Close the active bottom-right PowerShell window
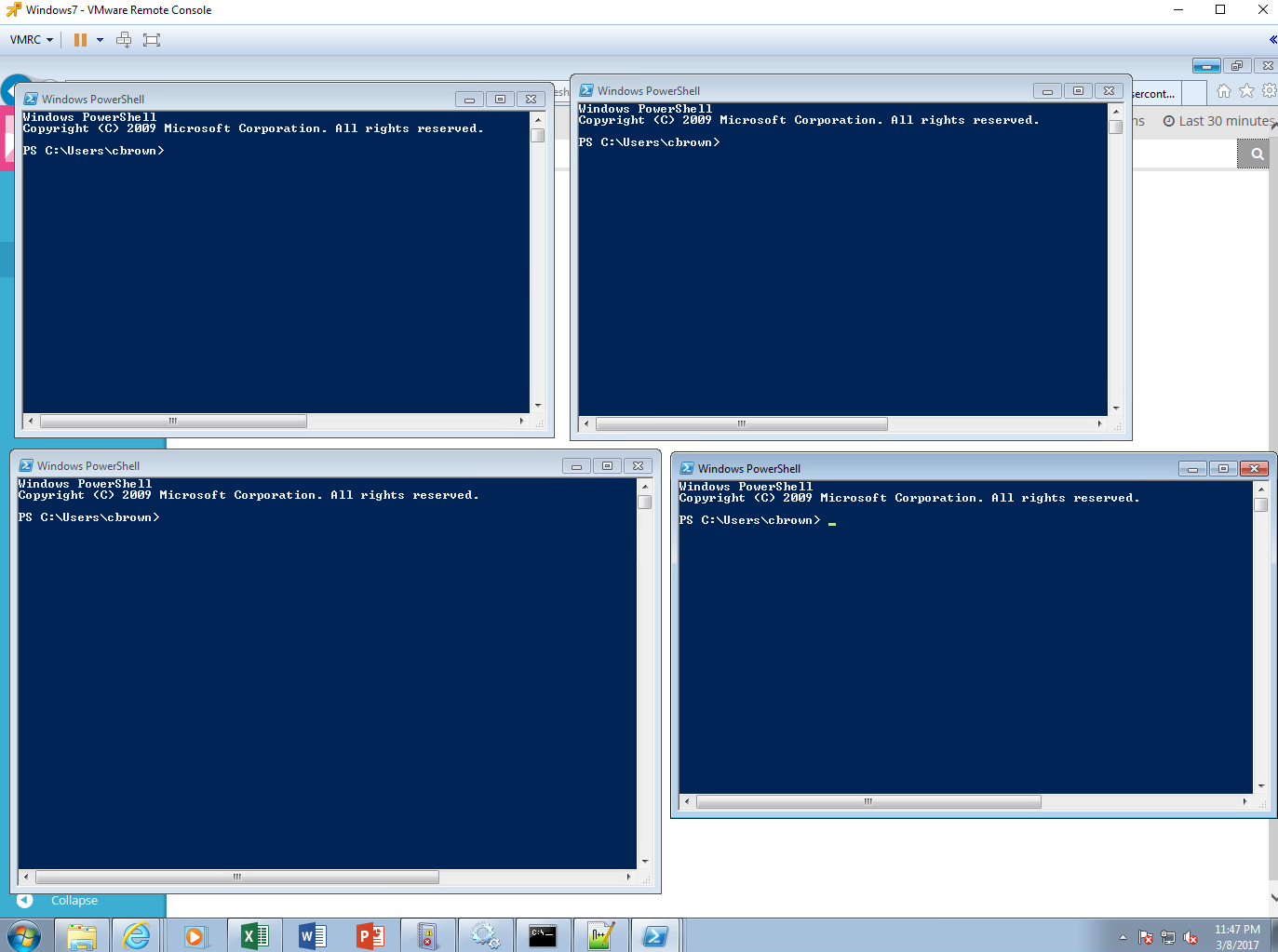This screenshot has height=952, width=1278. [1254, 469]
